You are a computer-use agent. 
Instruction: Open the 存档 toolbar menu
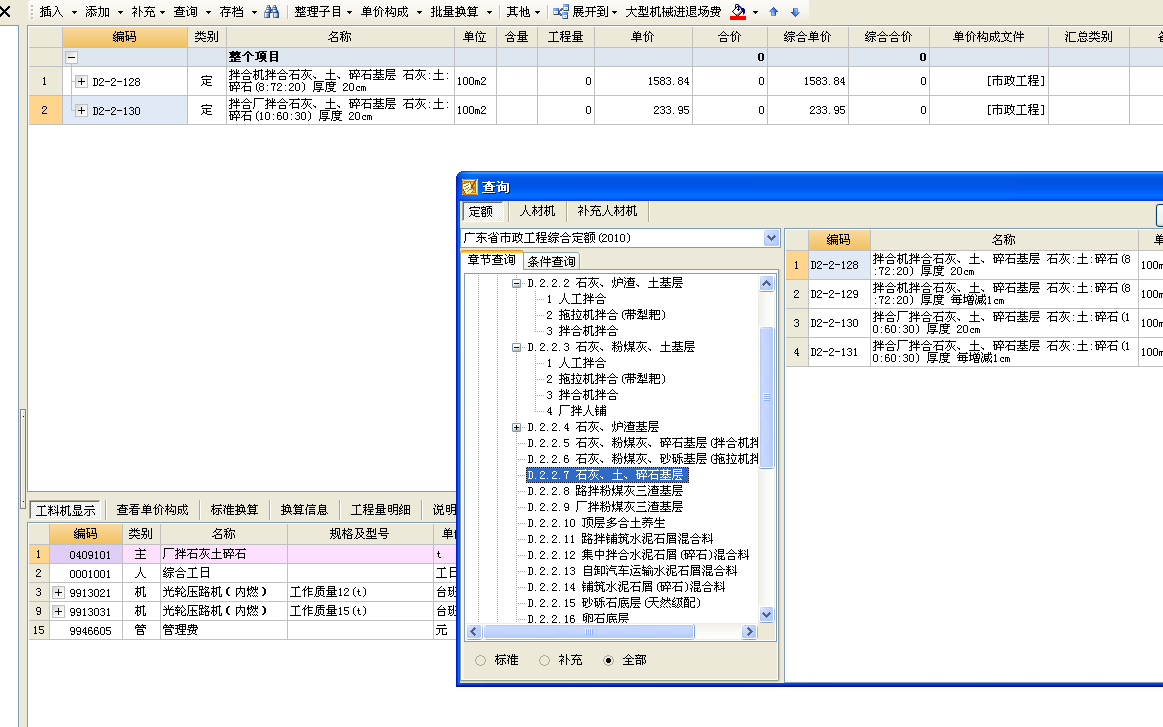(x=238, y=12)
